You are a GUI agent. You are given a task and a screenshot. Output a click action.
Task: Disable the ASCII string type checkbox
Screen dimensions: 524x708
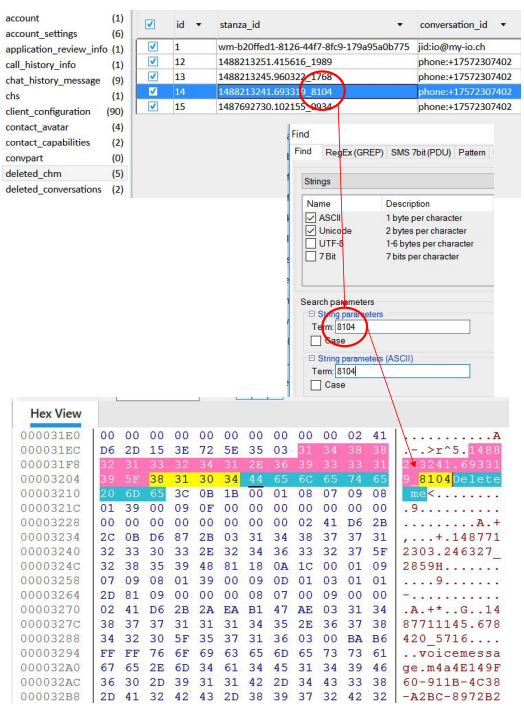click(311, 218)
